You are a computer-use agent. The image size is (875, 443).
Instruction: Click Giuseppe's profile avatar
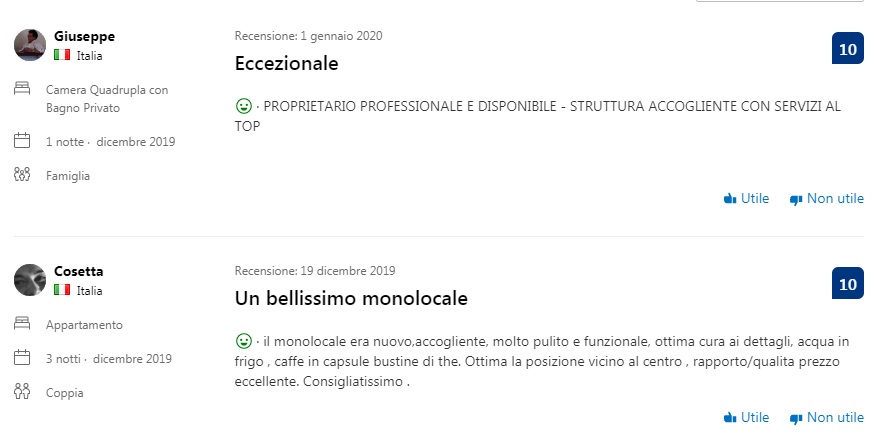pyautogui.click(x=30, y=45)
